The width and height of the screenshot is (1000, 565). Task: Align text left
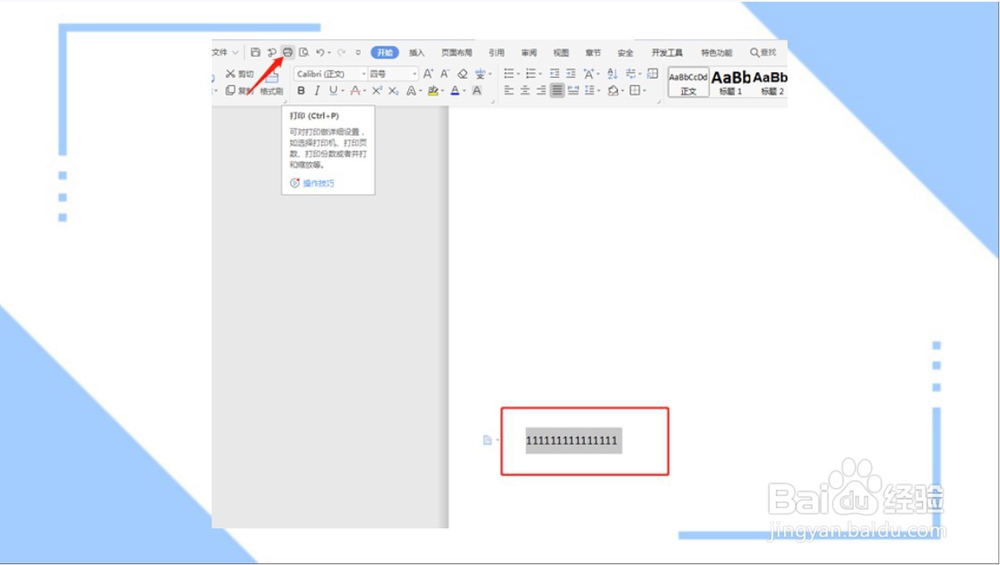pos(509,91)
